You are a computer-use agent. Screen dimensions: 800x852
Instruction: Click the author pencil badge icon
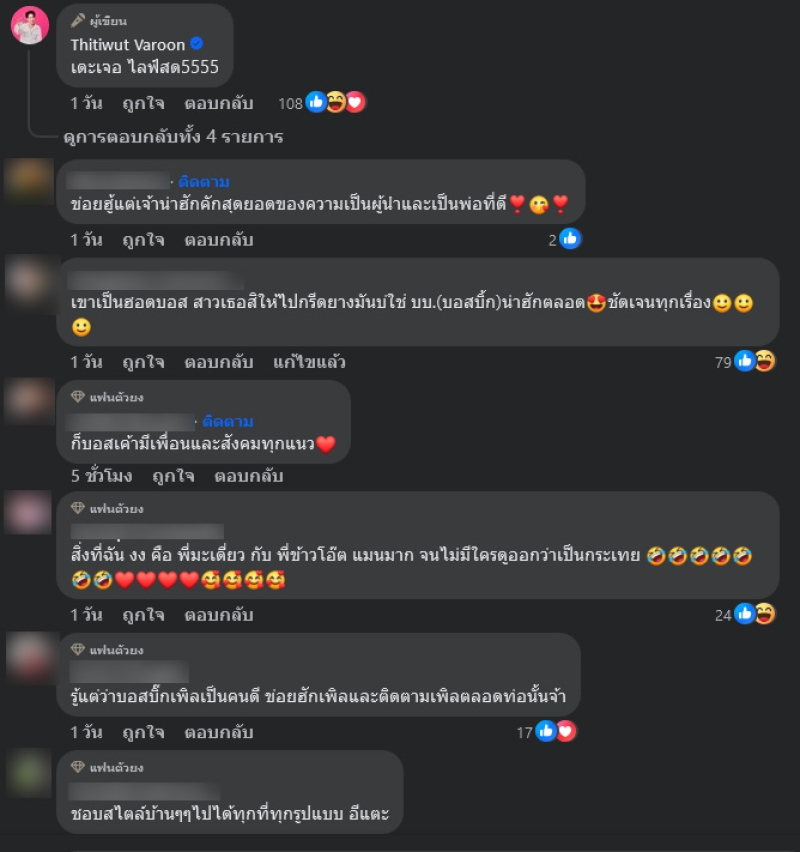pos(78,21)
